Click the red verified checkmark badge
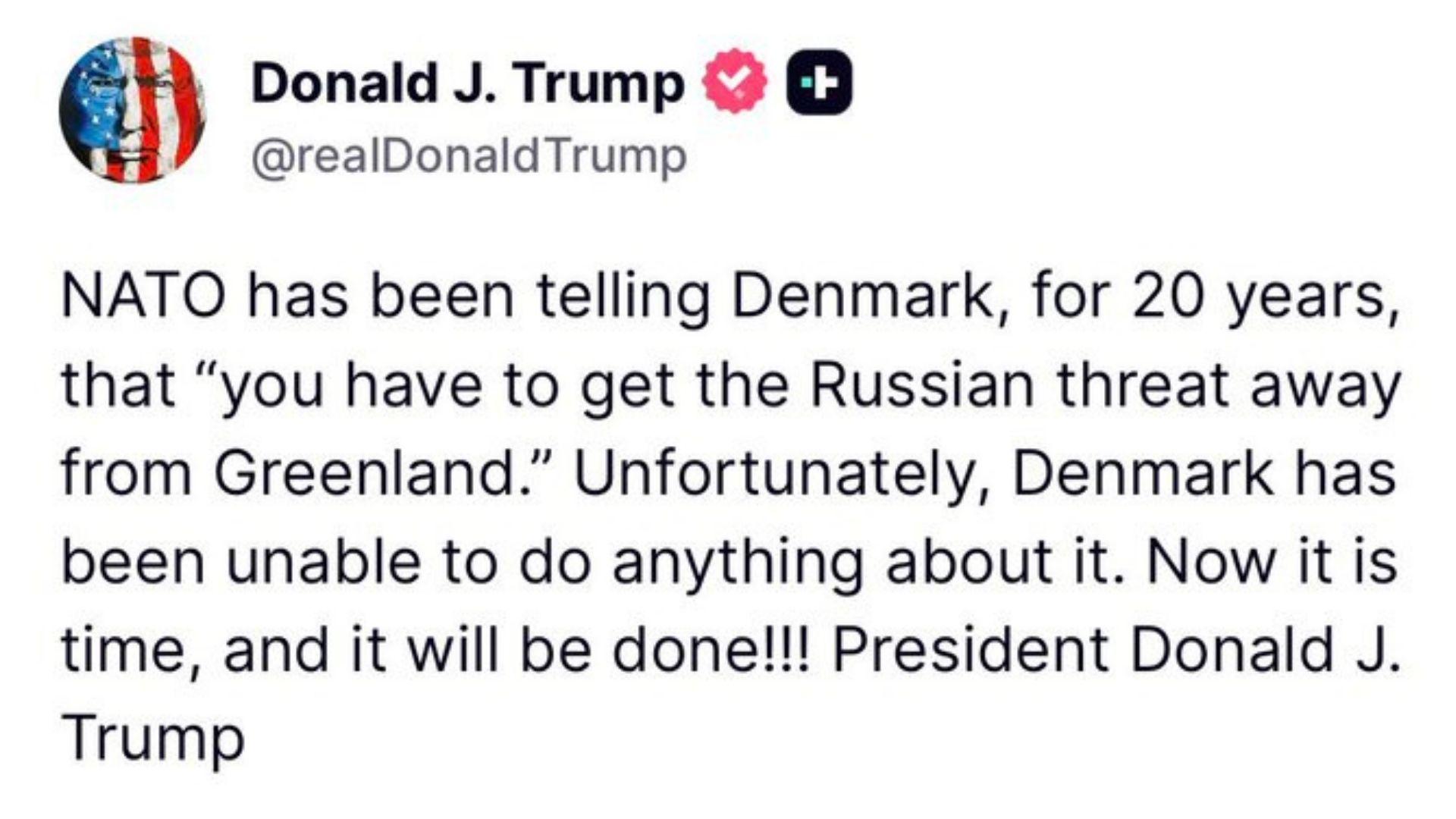The width and height of the screenshot is (1456, 819). pos(736,82)
